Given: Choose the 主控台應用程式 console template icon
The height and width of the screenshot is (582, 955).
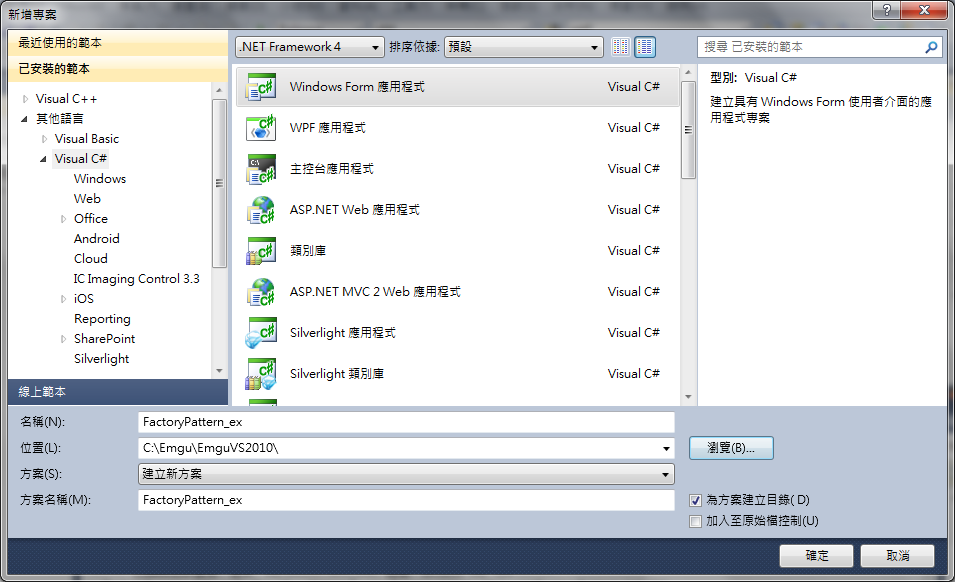Looking at the screenshot, I should point(261,169).
